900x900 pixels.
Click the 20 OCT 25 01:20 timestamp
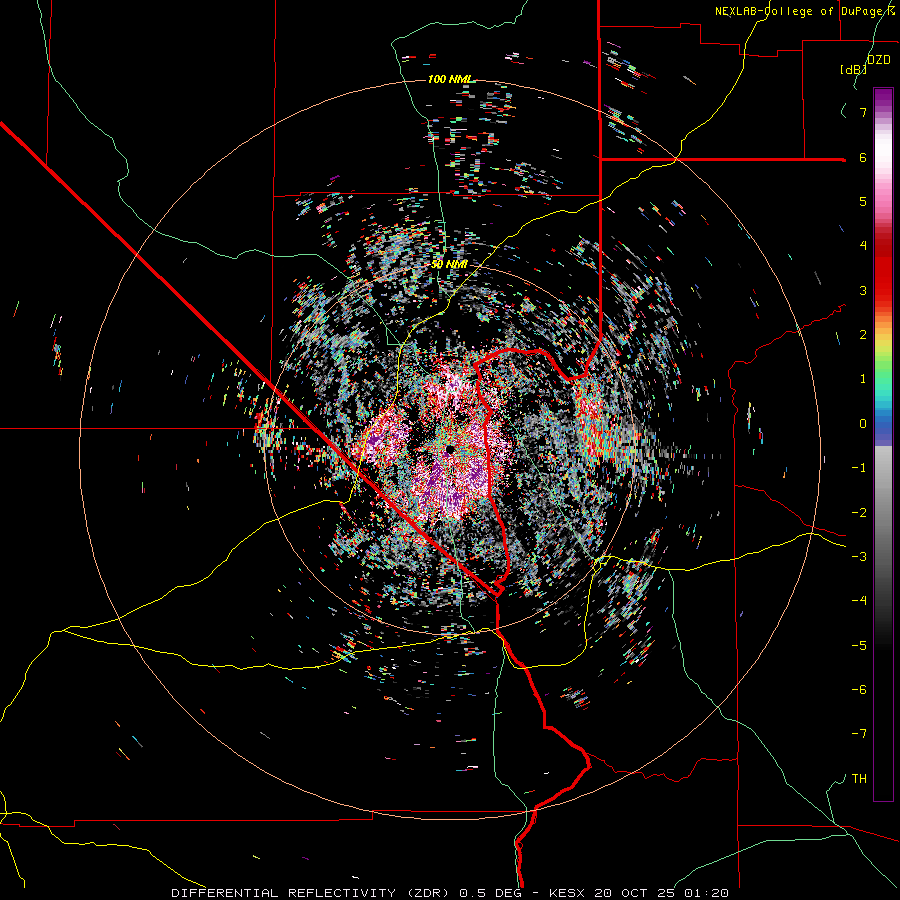click(x=662, y=893)
